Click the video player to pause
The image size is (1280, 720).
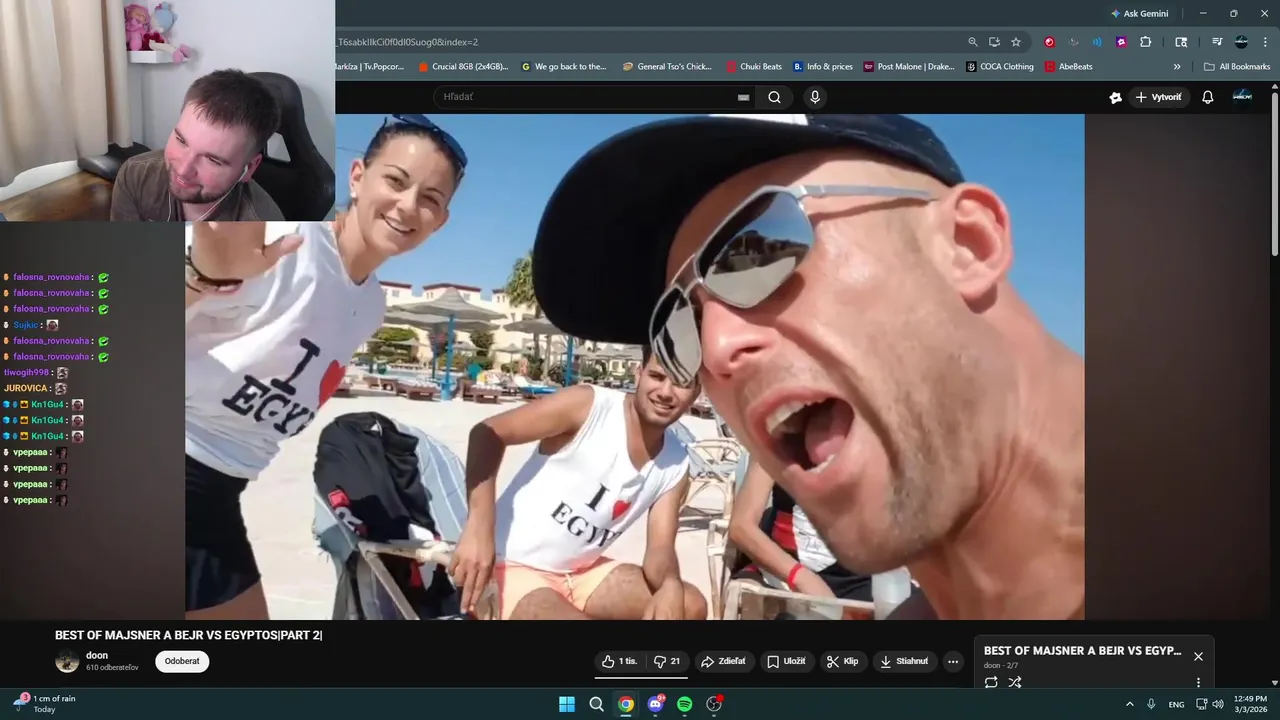pos(634,366)
